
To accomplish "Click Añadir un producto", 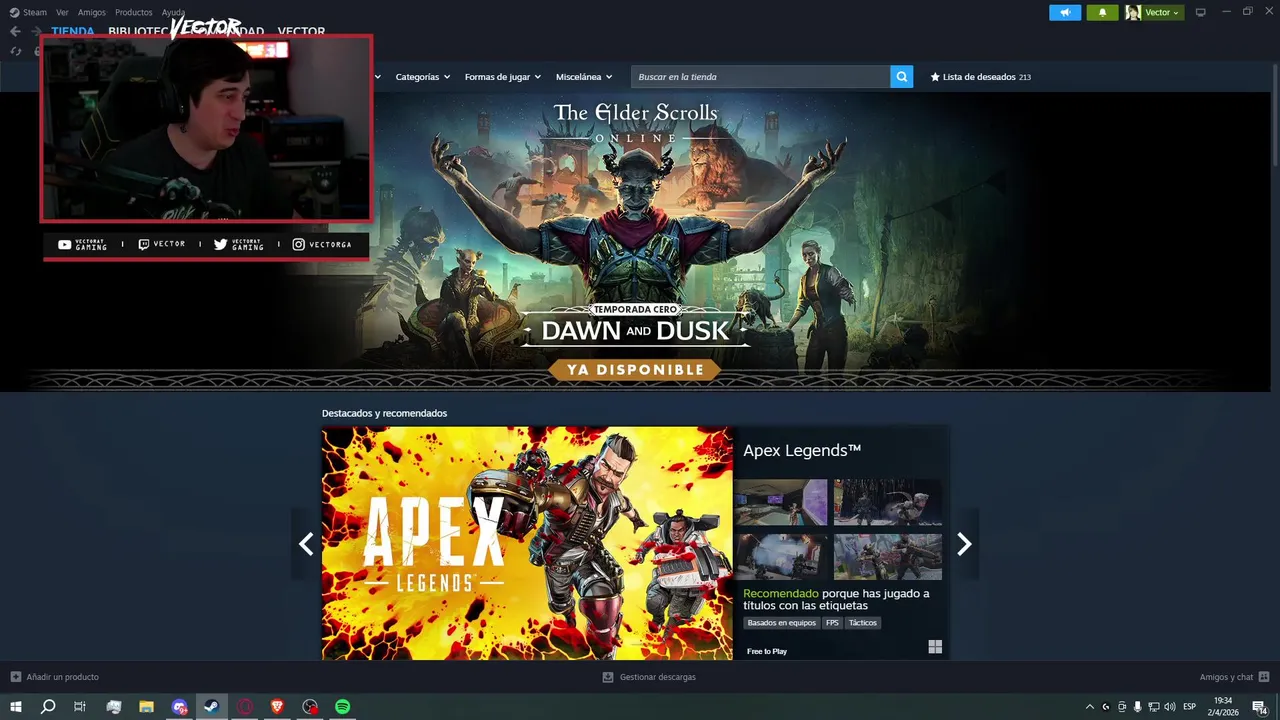I will 55,677.
